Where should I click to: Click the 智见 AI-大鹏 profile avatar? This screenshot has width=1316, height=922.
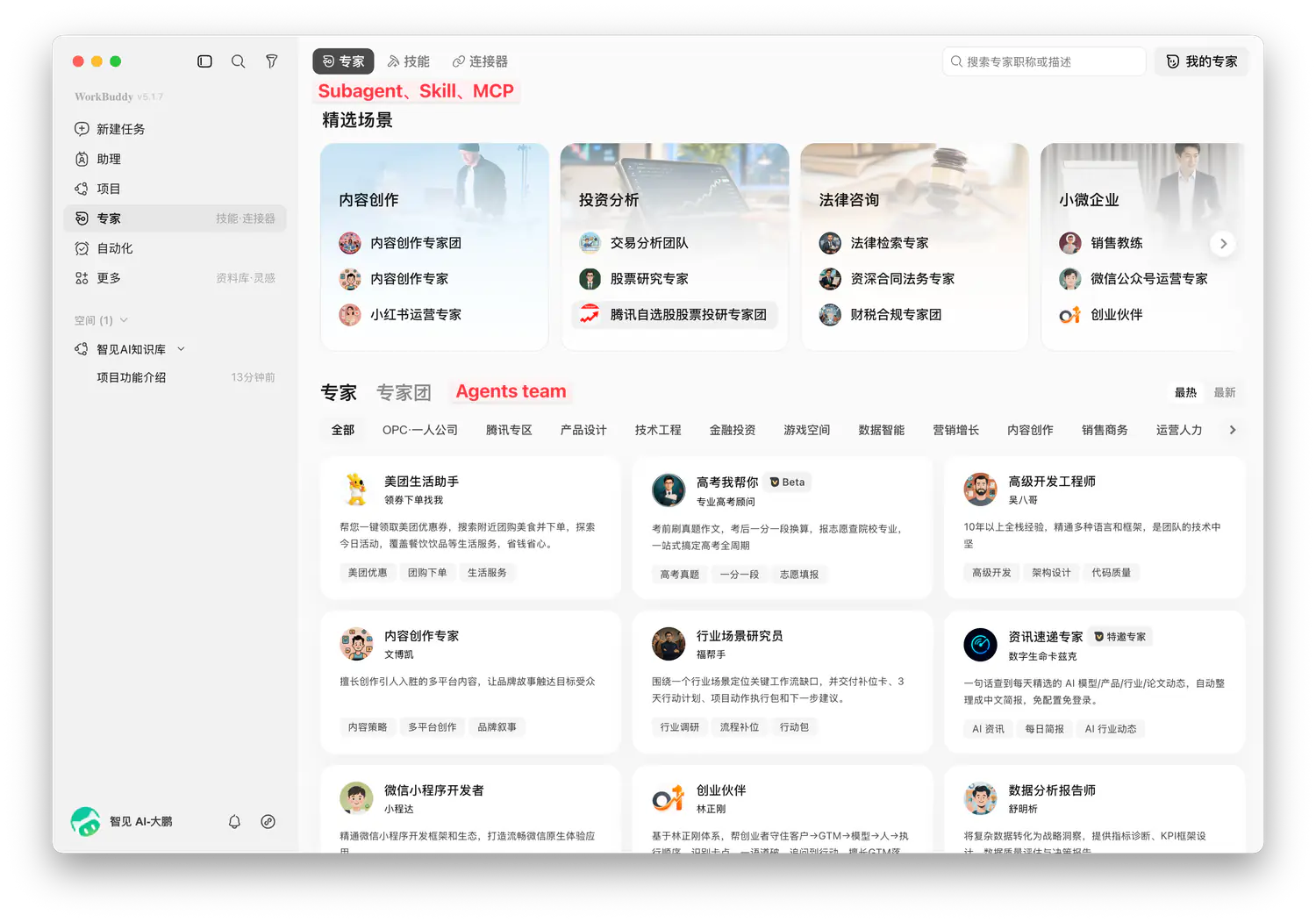point(85,822)
